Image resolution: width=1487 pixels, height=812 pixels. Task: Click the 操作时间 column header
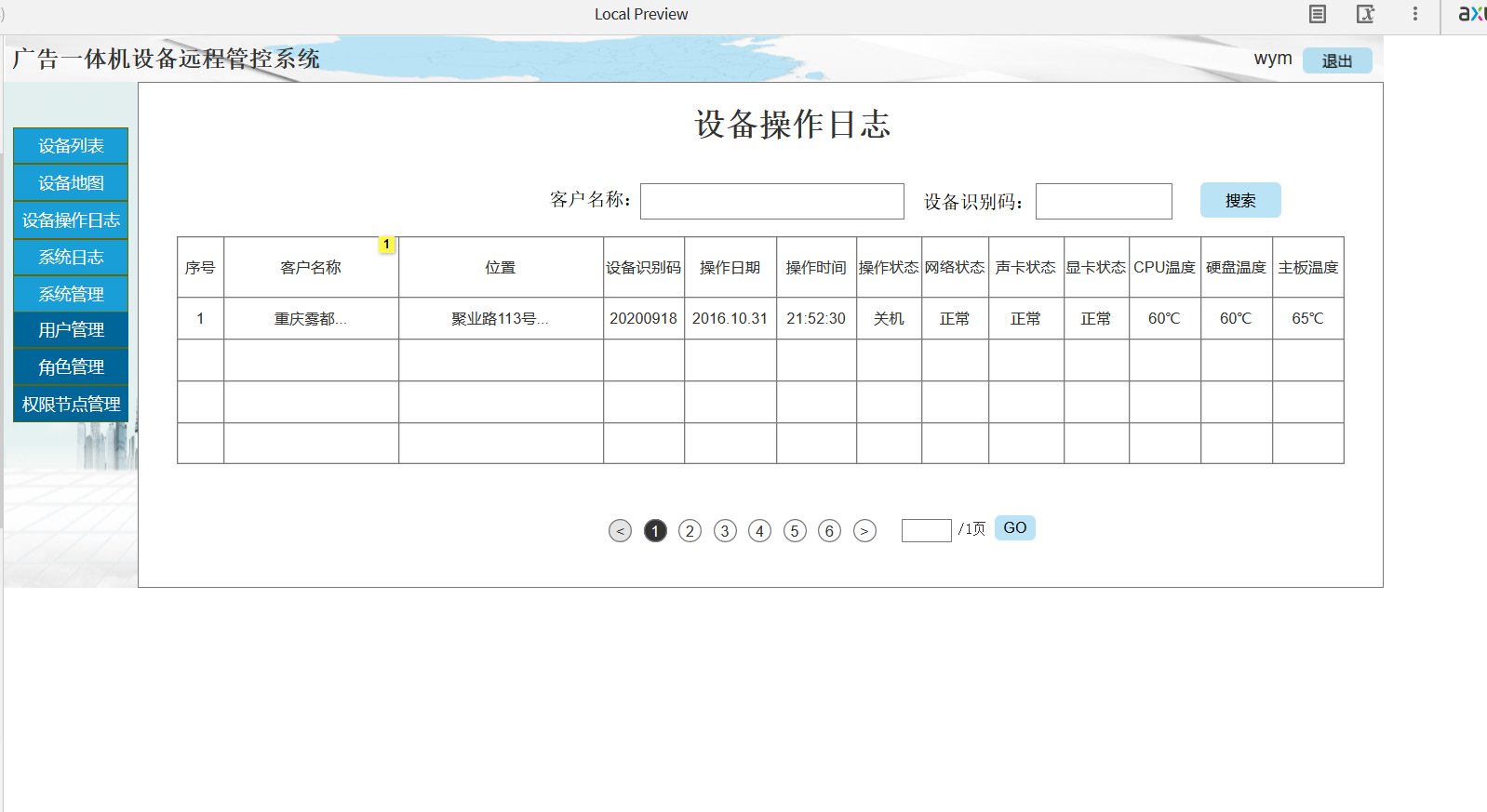tap(816, 267)
